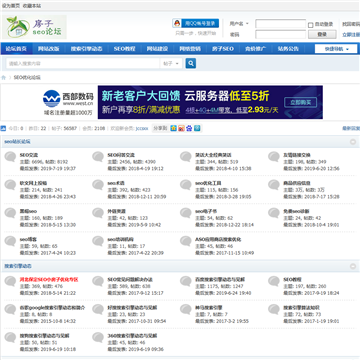
Task: Open the 网站建设 nav tab
Action: click(x=157, y=49)
